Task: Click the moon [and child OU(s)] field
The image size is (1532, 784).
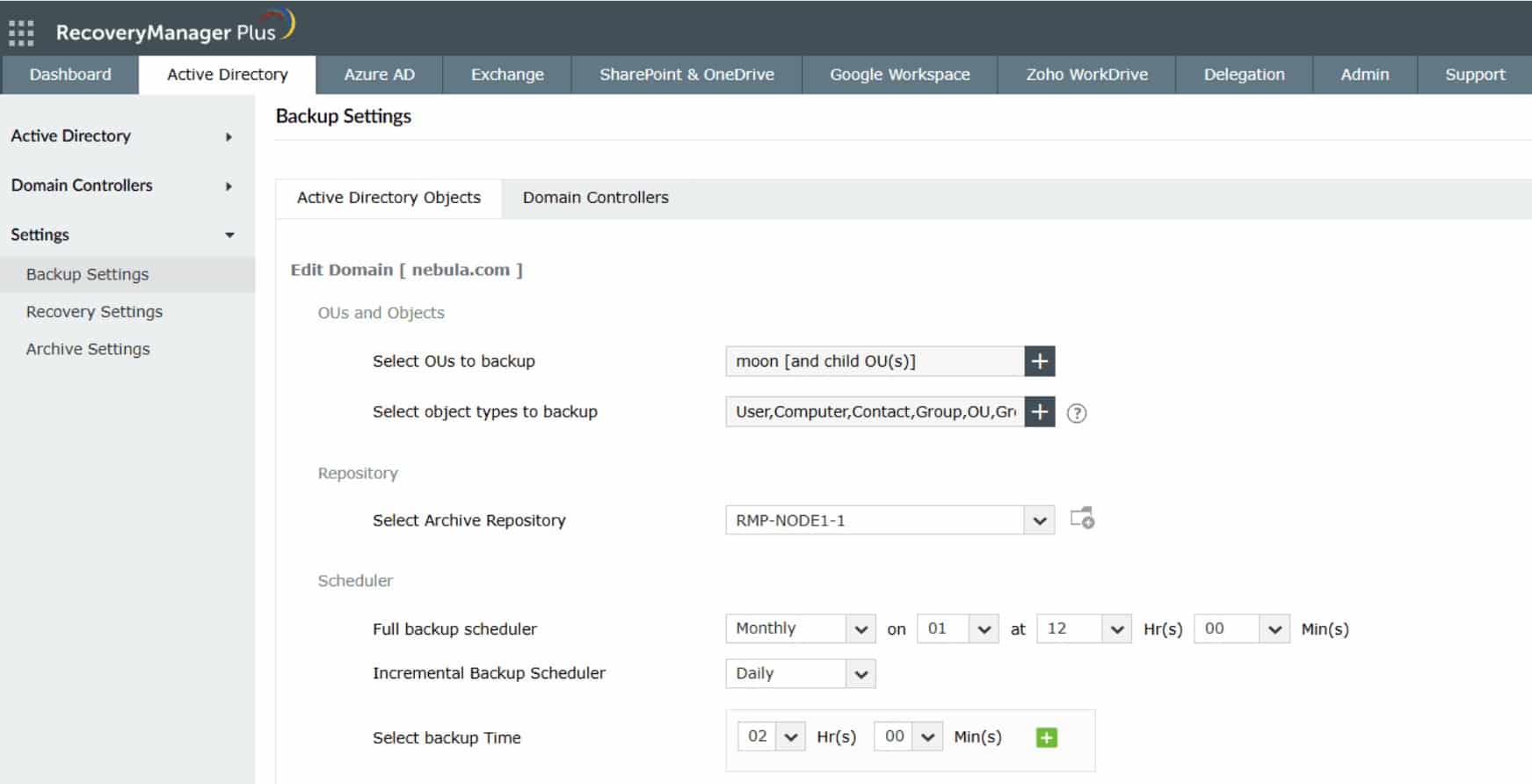Action: pos(875,361)
